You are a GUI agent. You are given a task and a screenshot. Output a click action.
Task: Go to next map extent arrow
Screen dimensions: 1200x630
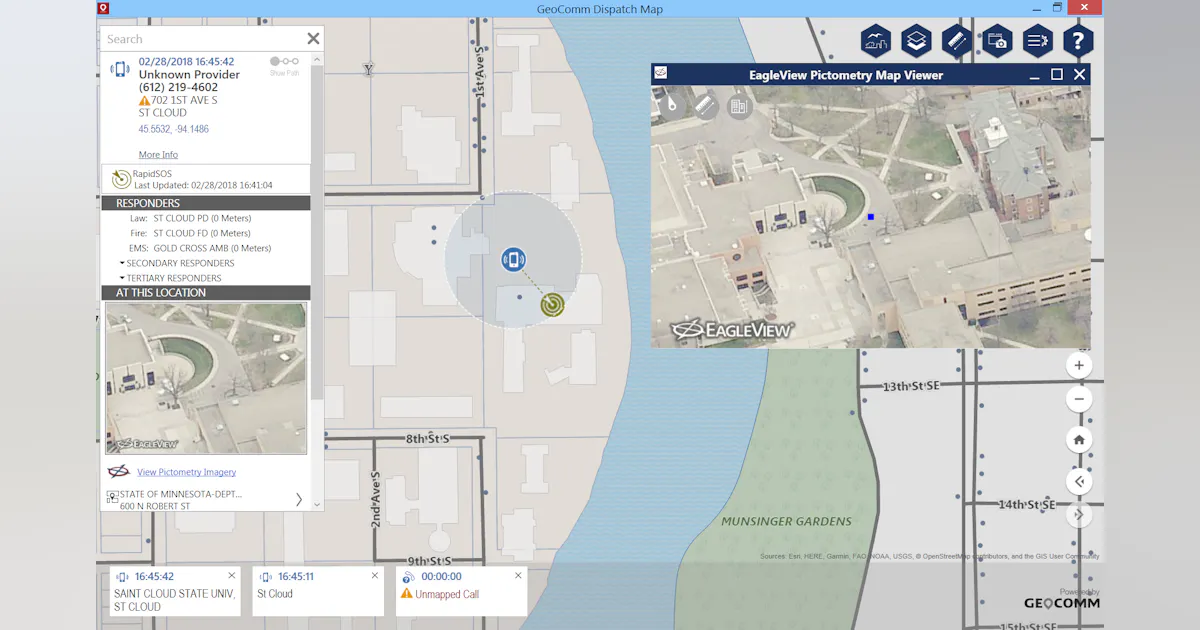tap(1079, 515)
